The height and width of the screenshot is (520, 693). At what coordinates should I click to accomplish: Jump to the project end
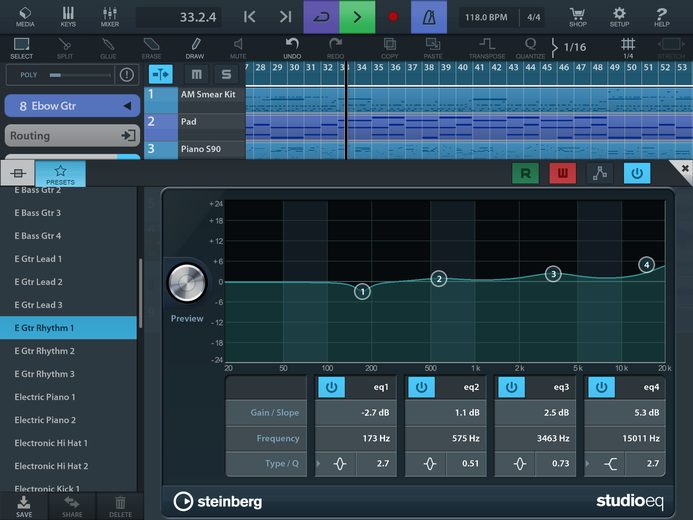tap(285, 17)
